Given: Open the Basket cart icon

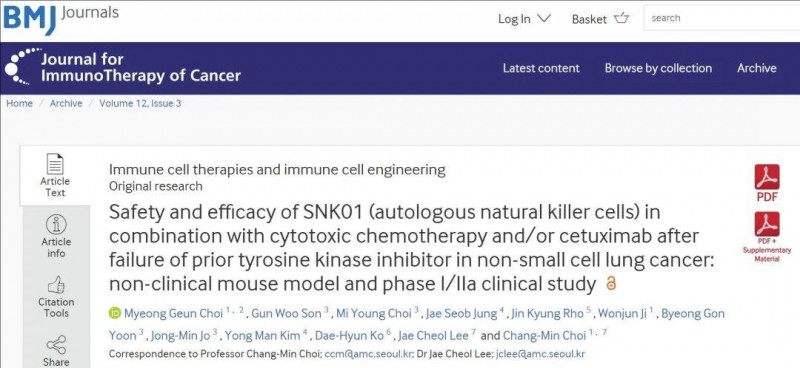Looking at the screenshot, I should 621,19.
